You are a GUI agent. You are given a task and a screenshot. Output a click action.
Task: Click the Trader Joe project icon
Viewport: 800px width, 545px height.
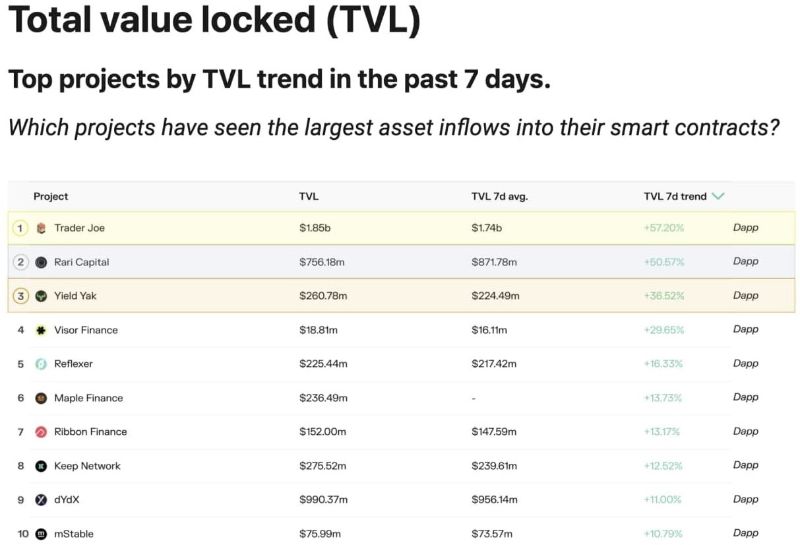(x=41, y=228)
